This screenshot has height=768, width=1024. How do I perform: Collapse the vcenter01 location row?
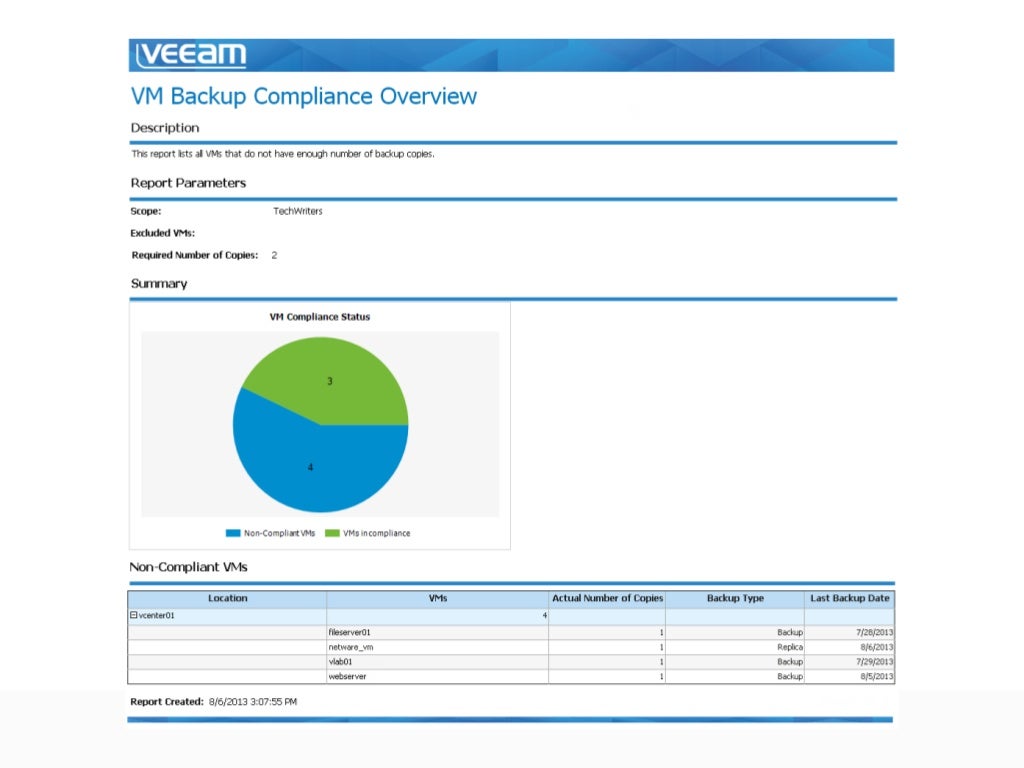(133, 615)
